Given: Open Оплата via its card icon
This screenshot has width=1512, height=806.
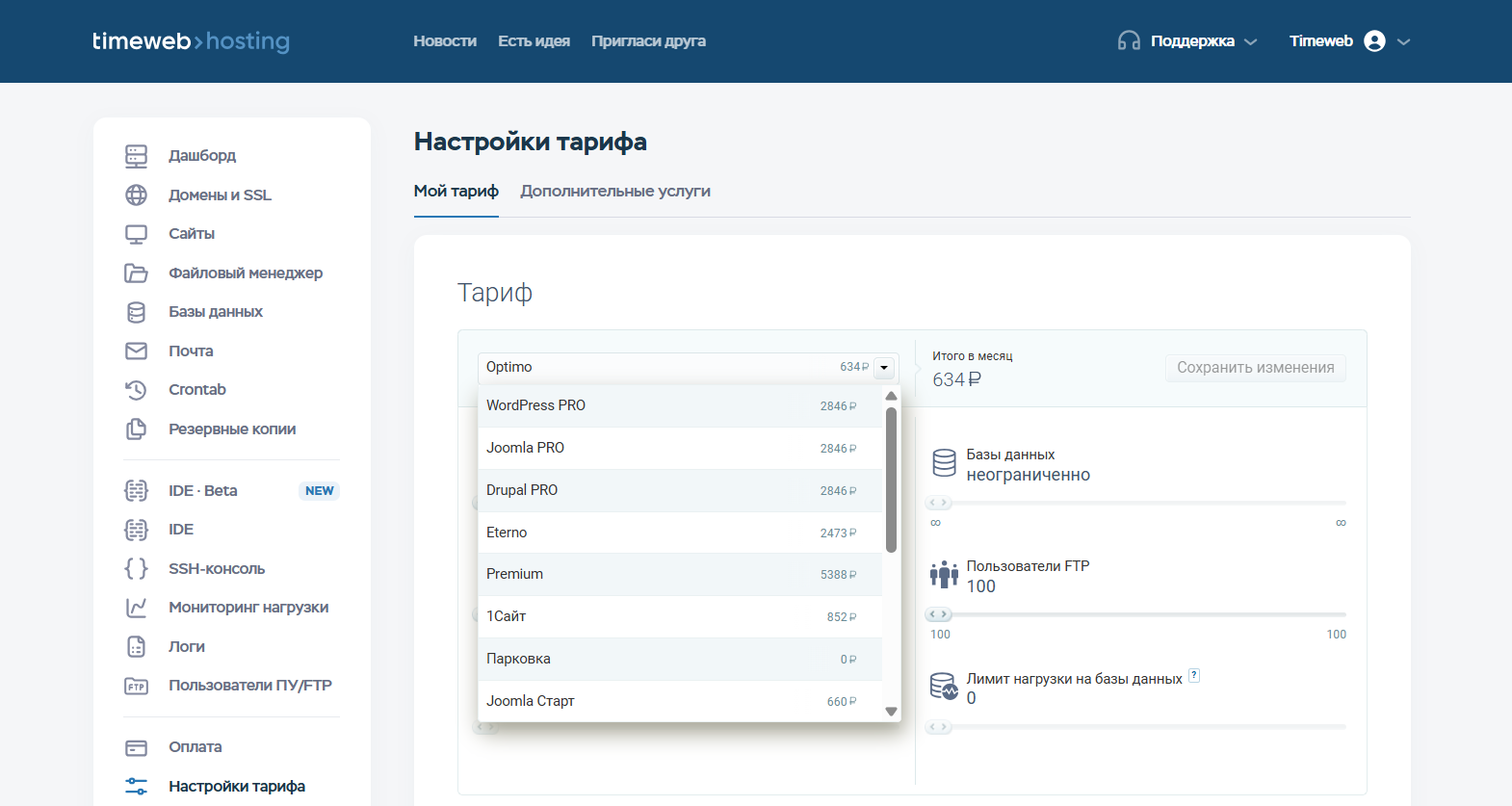Looking at the screenshot, I should (137, 748).
